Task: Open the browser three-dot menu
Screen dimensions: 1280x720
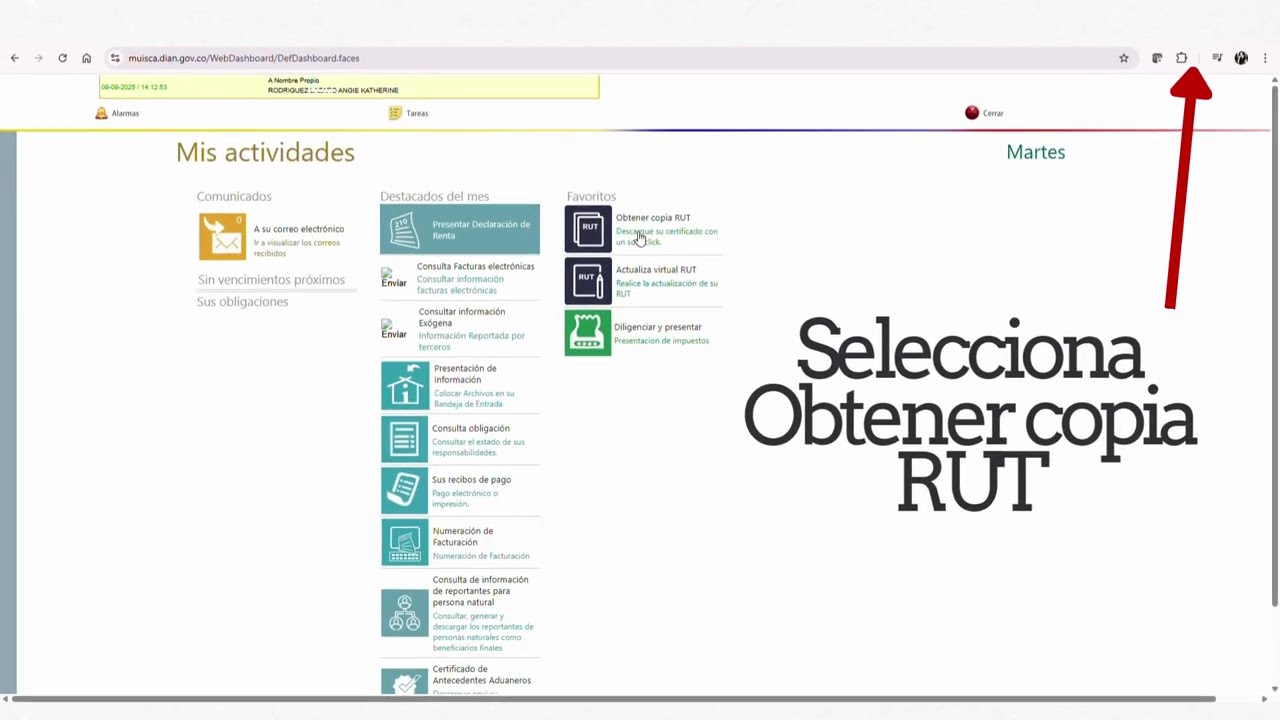Action: coord(1265,58)
